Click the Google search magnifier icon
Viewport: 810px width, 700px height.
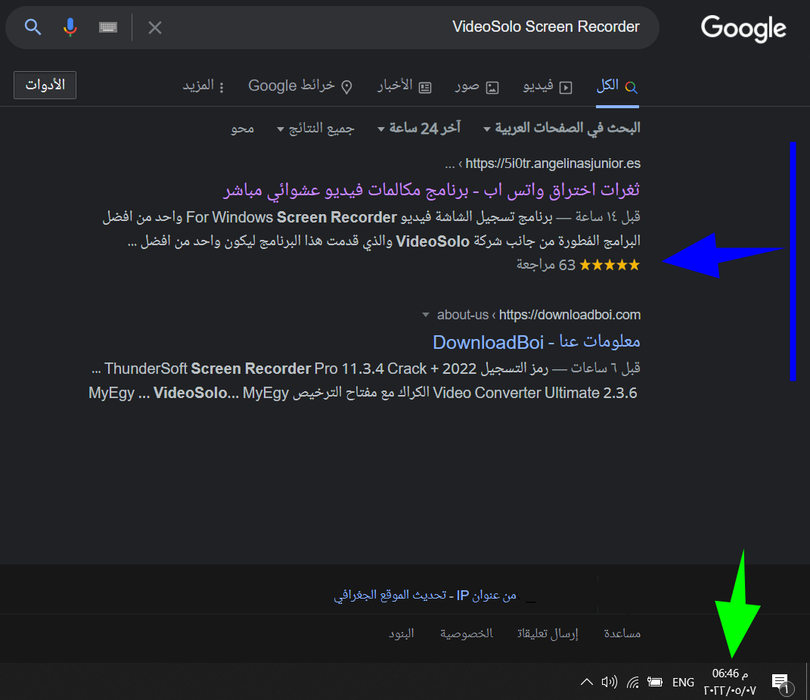[33, 27]
